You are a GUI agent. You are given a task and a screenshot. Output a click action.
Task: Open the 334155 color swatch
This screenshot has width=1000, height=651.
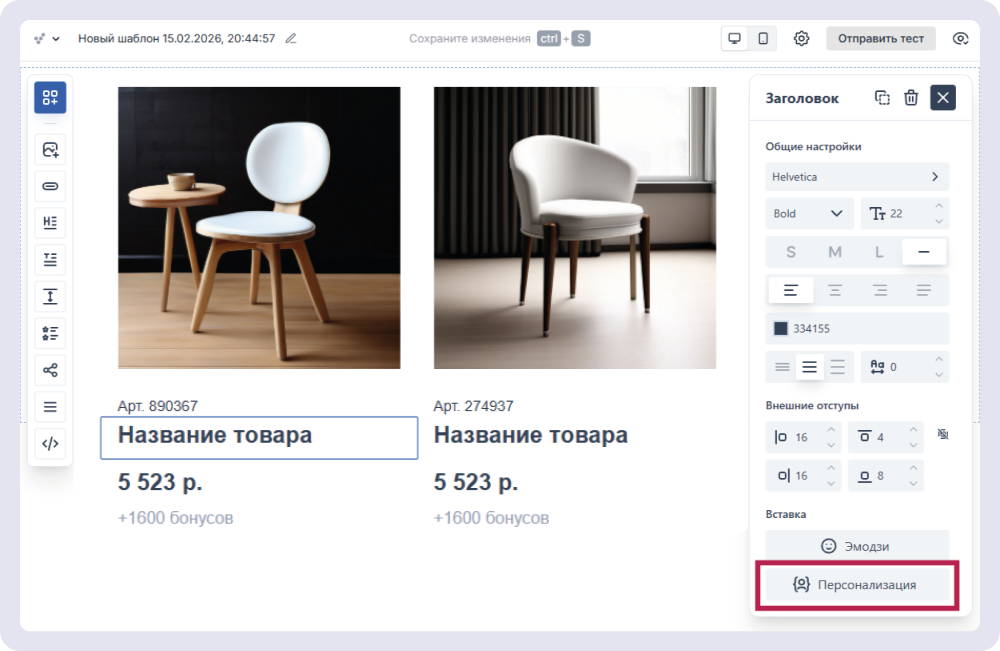point(781,328)
